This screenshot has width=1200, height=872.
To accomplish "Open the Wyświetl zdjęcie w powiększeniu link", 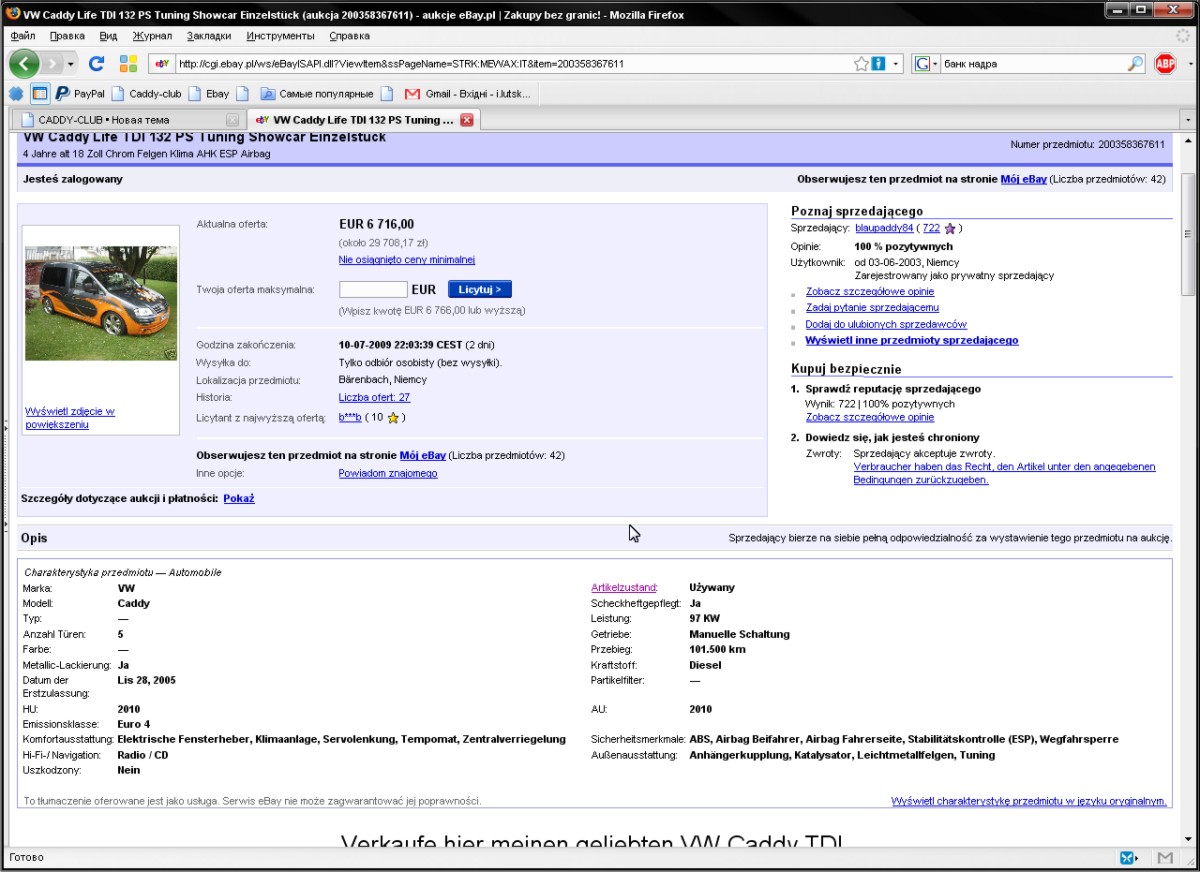I will click(x=70, y=417).
